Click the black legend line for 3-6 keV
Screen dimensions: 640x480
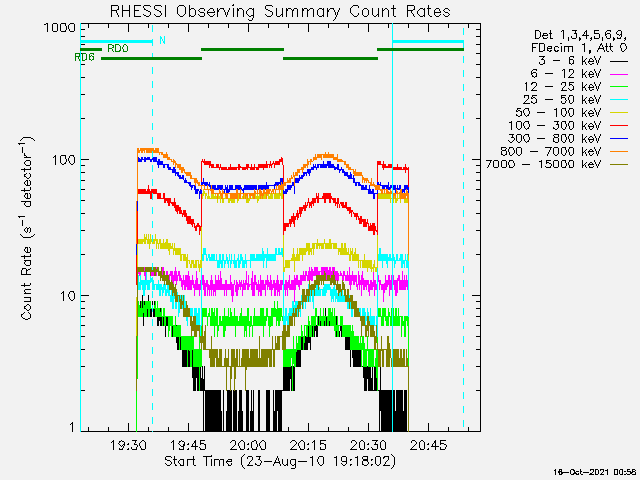point(619,61)
